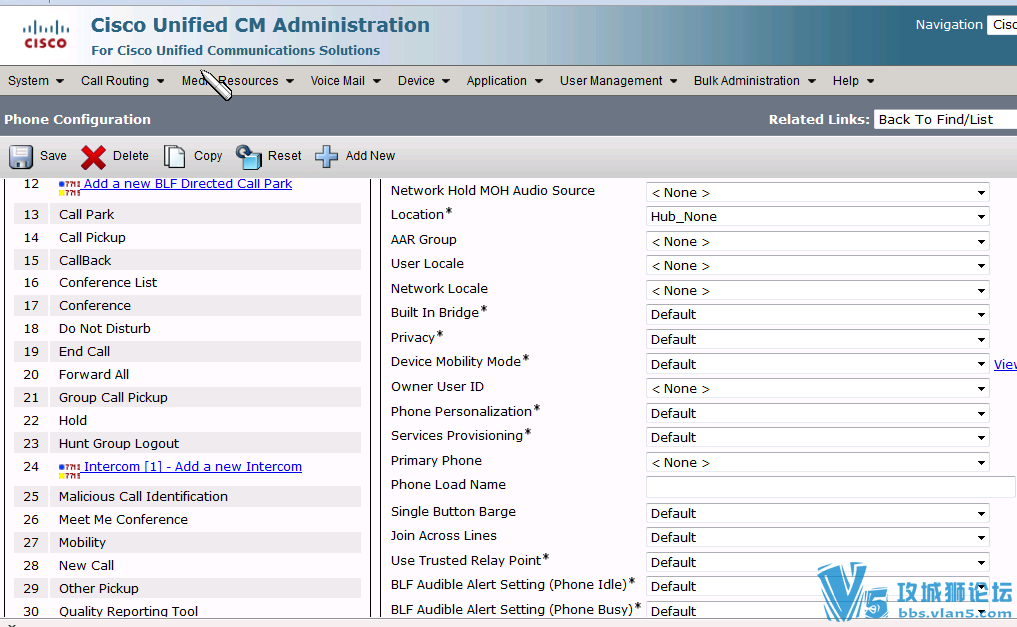Image resolution: width=1017 pixels, height=627 pixels.
Task: Open the Single Button Barge dropdown
Action: pos(817,513)
